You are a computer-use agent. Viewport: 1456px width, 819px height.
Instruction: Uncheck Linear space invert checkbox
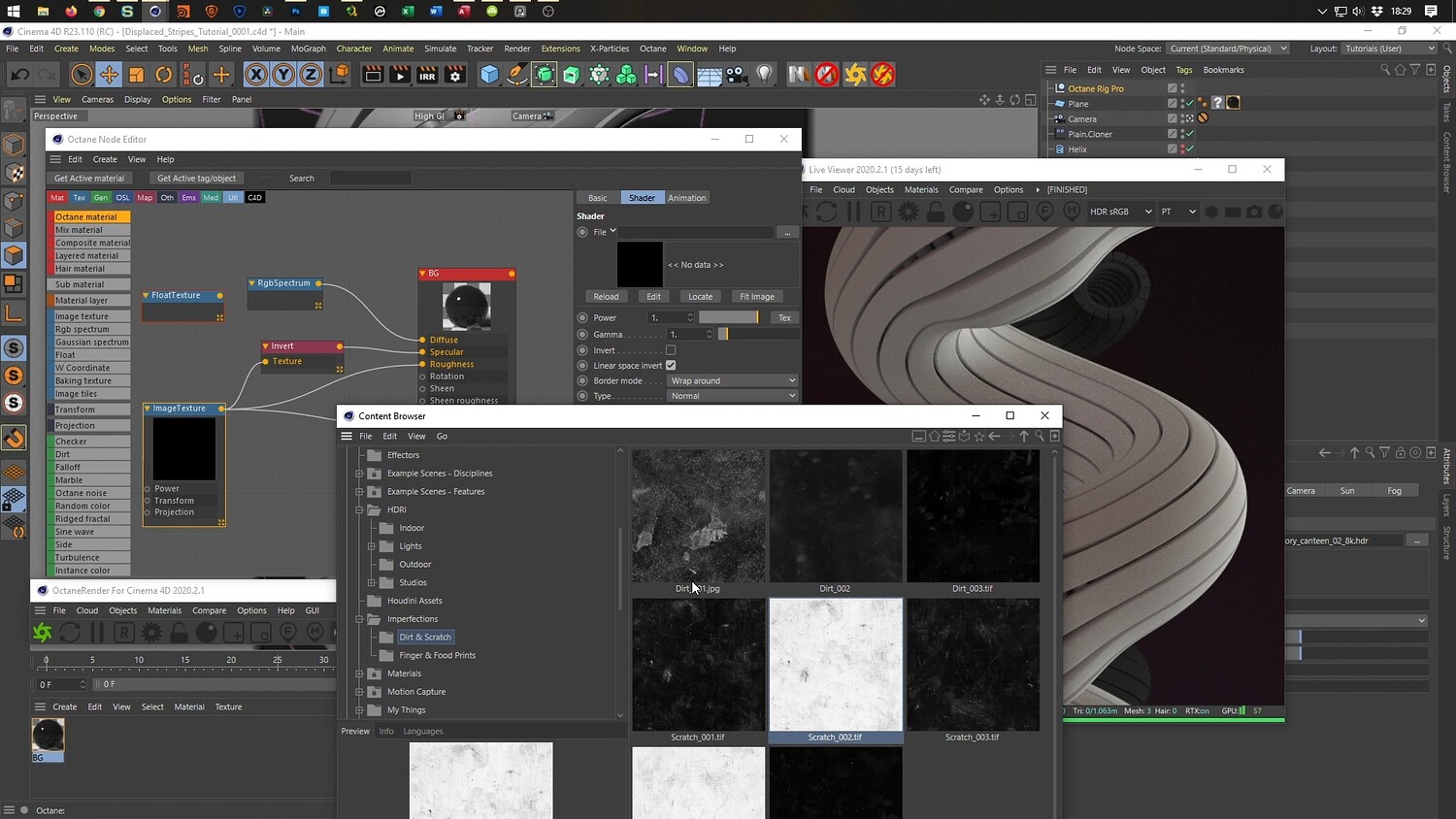click(x=671, y=366)
